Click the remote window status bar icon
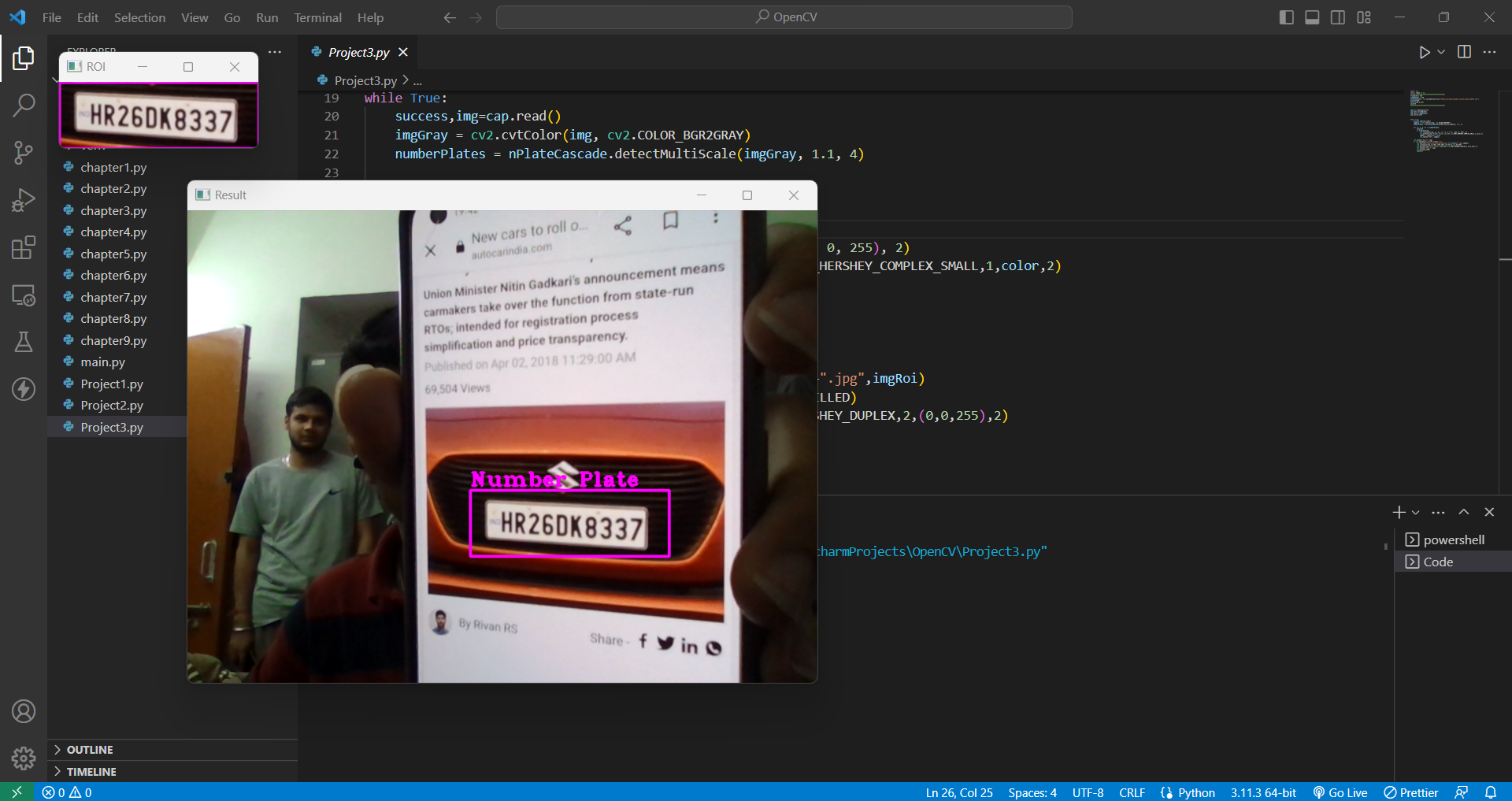Viewport: 1512px width, 801px height. click(17, 792)
